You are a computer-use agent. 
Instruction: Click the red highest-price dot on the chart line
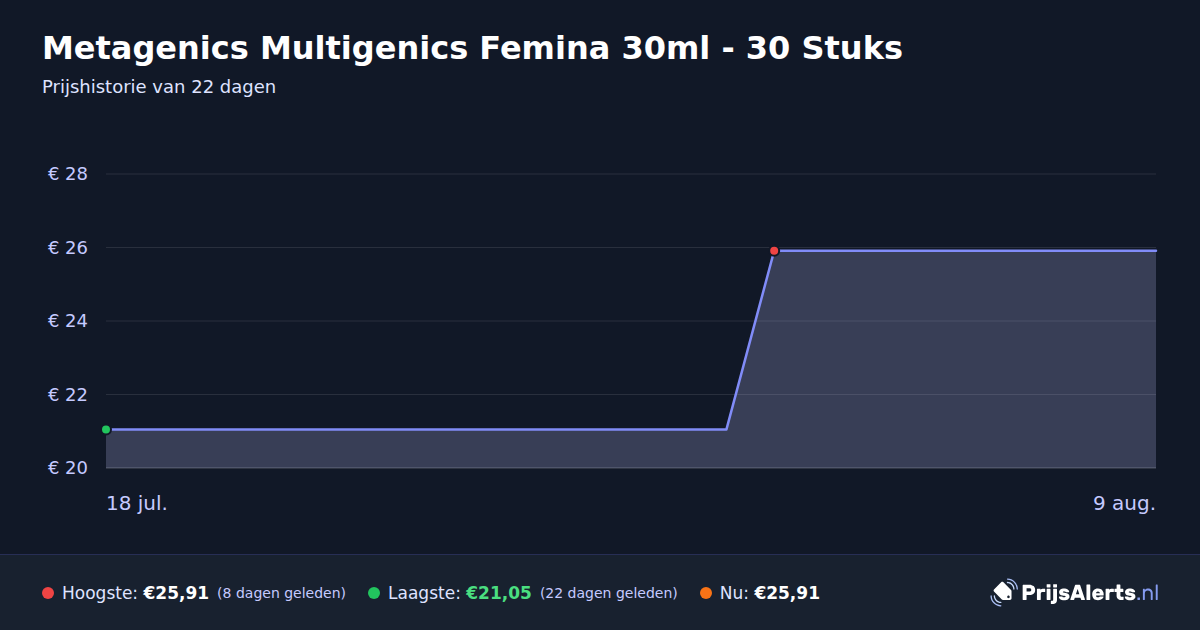[x=774, y=251]
